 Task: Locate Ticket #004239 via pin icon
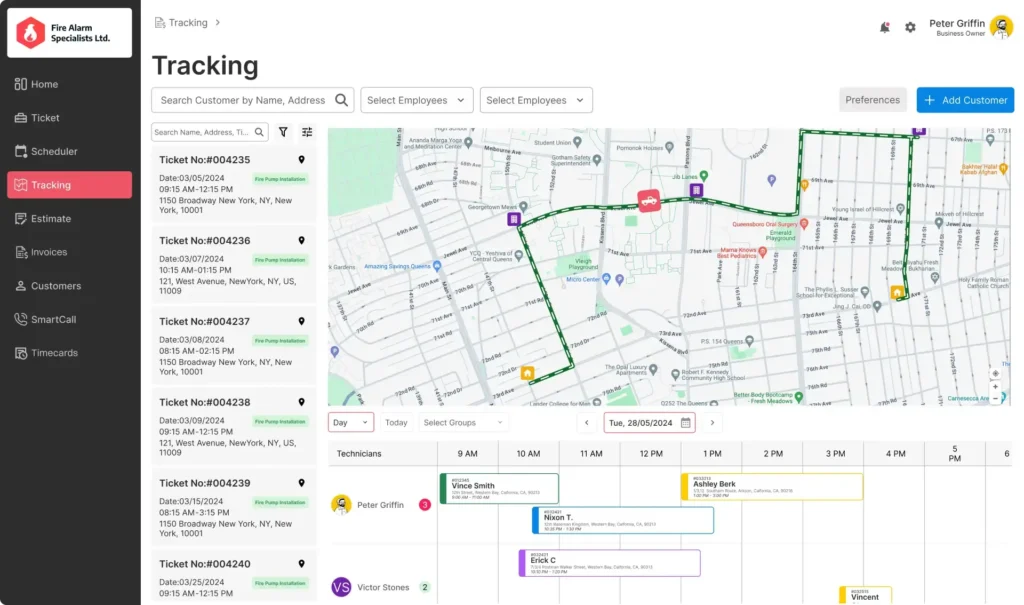[x=302, y=483]
